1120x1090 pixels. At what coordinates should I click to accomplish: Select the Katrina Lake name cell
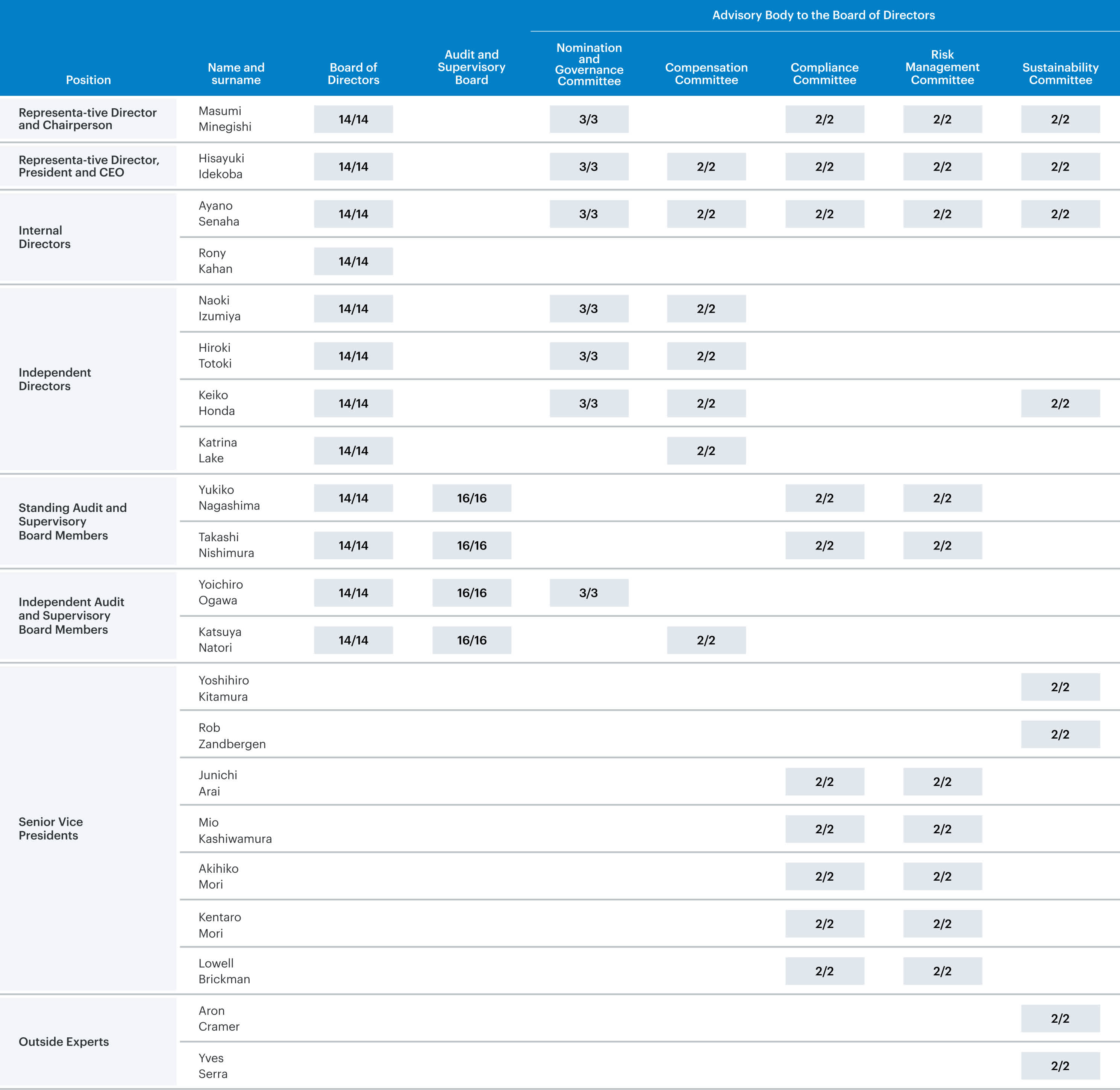point(218,451)
